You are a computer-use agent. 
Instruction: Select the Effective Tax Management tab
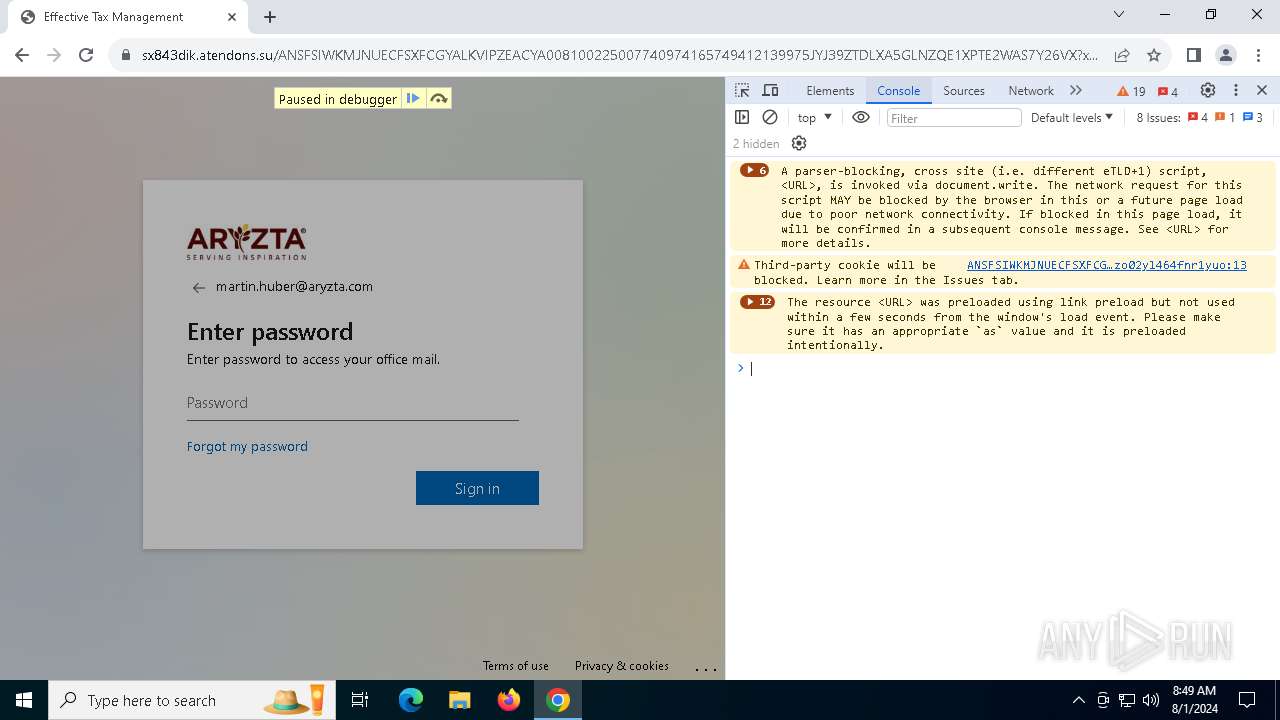tap(126, 17)
